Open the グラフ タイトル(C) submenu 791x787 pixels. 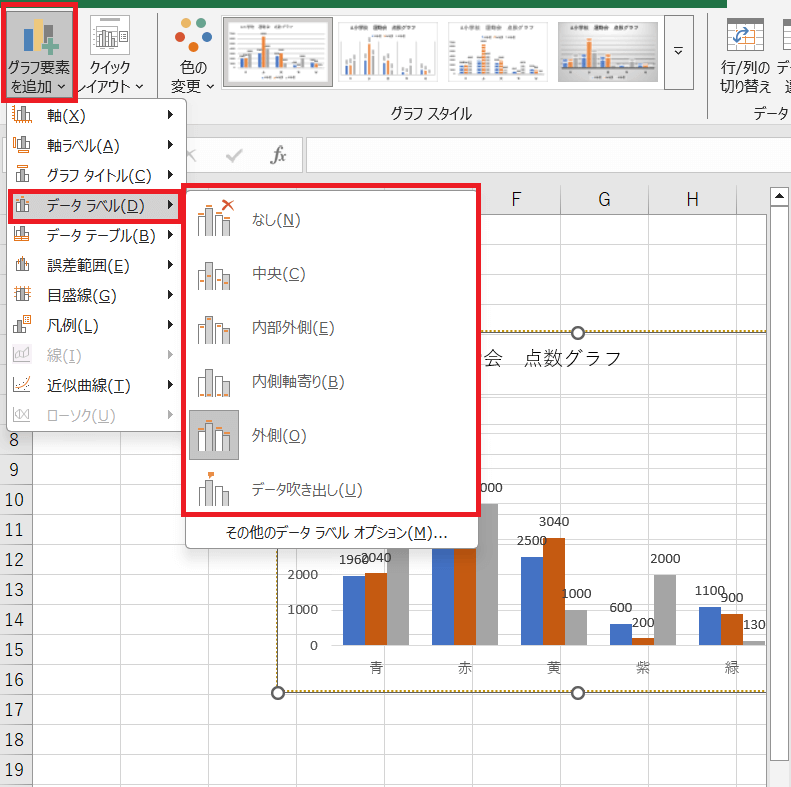click(96, 175)
